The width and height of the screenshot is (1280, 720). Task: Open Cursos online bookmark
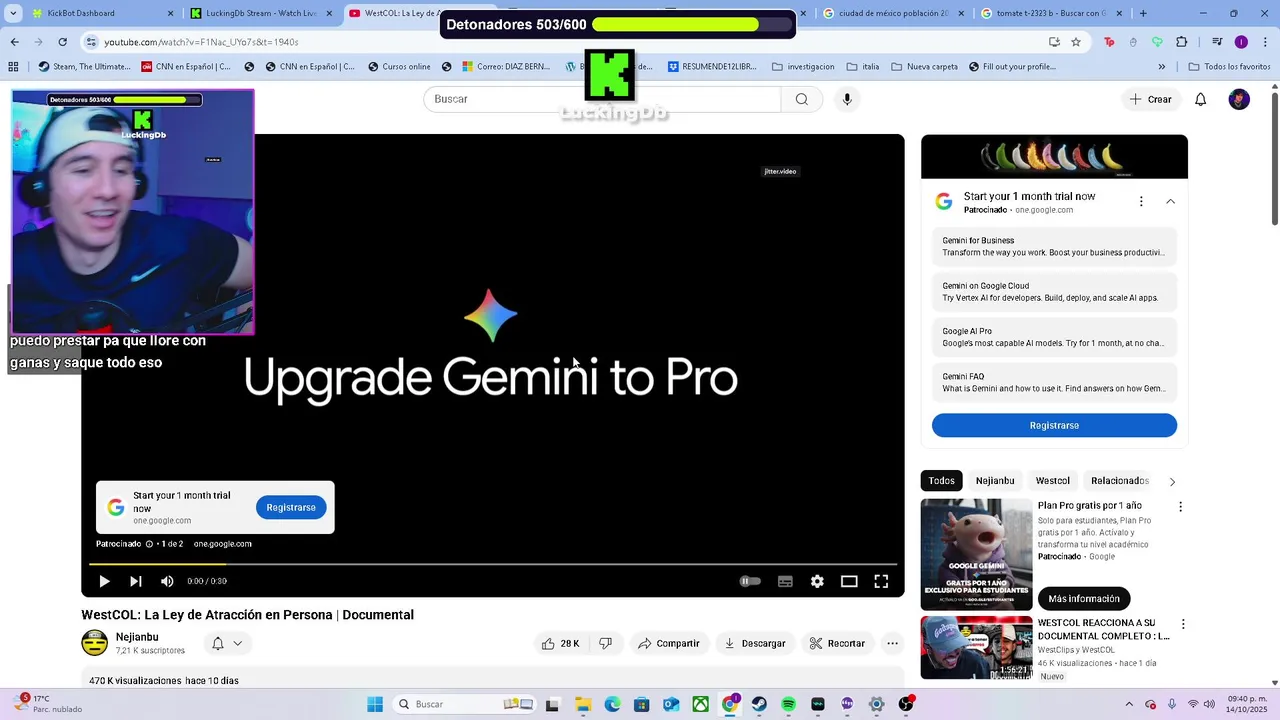pos(399,67)
